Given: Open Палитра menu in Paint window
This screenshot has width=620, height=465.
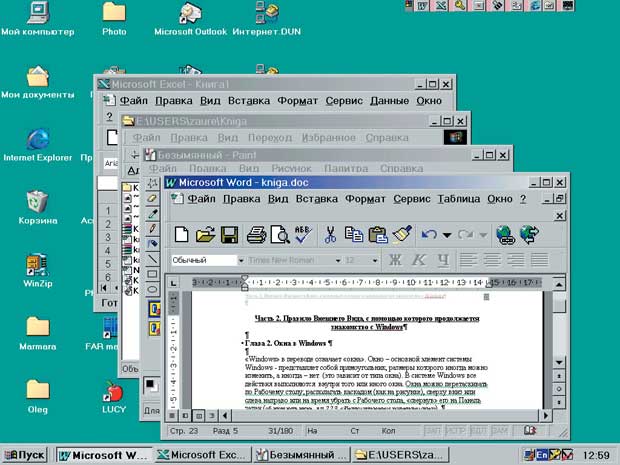Looking at the screenshot, I should click(x=346, y=168).
